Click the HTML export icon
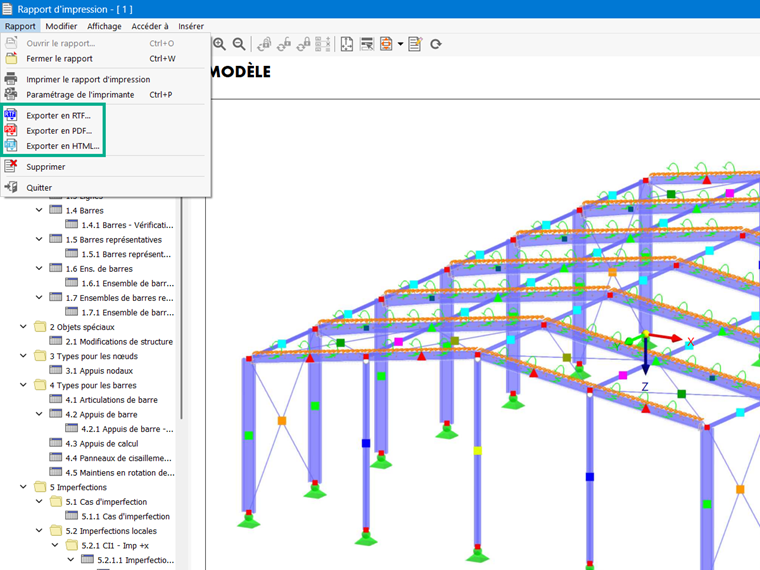 click(11, 145)
